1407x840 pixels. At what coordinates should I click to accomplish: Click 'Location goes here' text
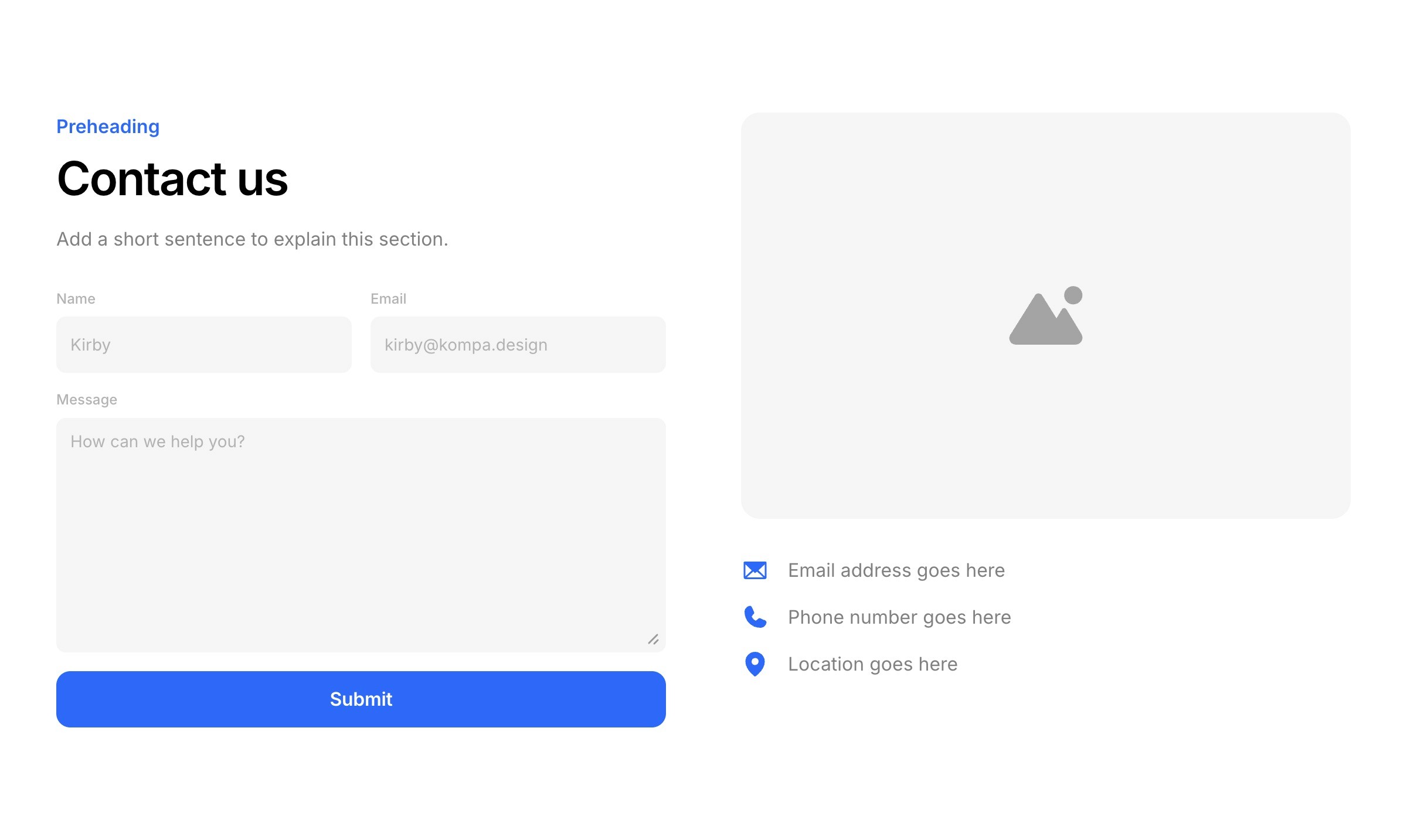(872, 664)
